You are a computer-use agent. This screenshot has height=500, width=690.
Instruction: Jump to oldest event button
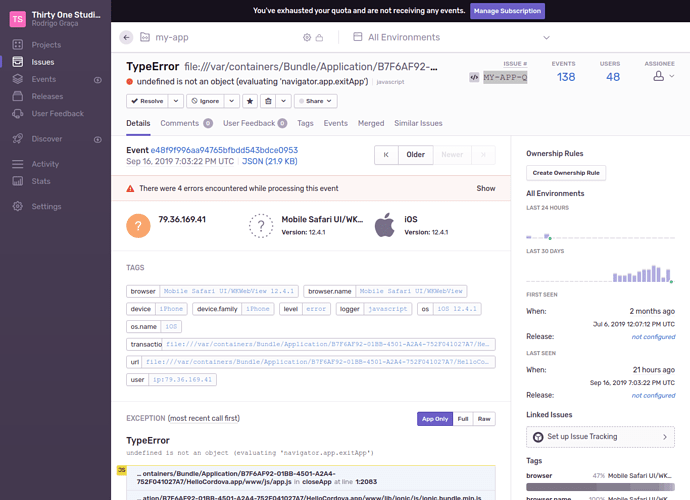pyautogui.click(x=386, y=155)
